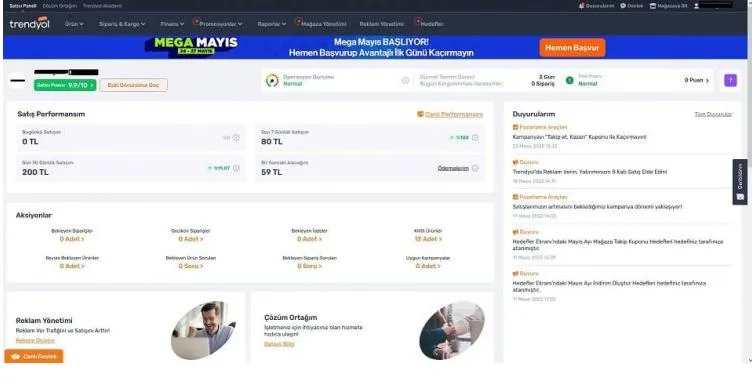Click the Operasyon Durumu gauge icon
This screenshot has height=391, width=752.
272,81
